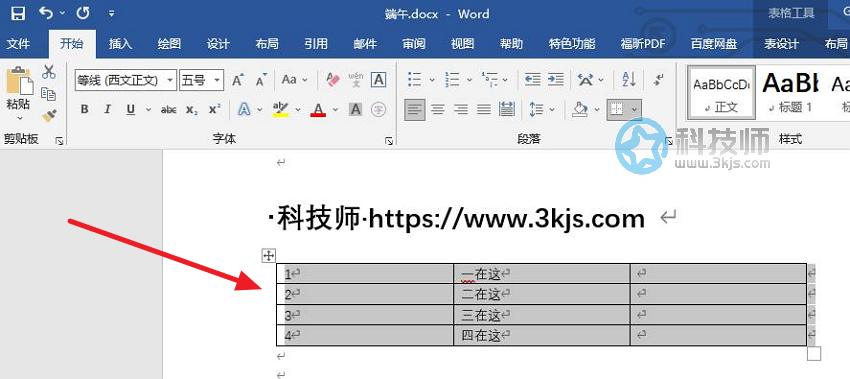The image size is (850, 379).
Task: Open the font name dropdown 等线
Action: point(170,80)
